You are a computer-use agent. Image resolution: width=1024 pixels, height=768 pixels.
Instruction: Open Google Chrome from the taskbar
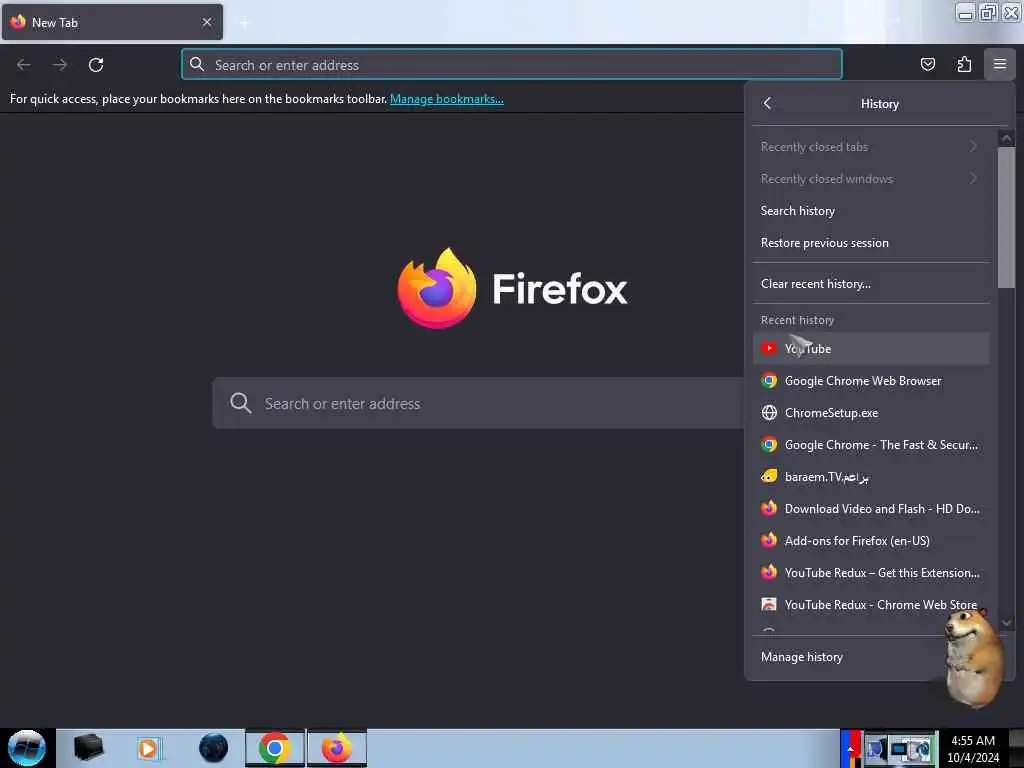[x=274, y=748]
